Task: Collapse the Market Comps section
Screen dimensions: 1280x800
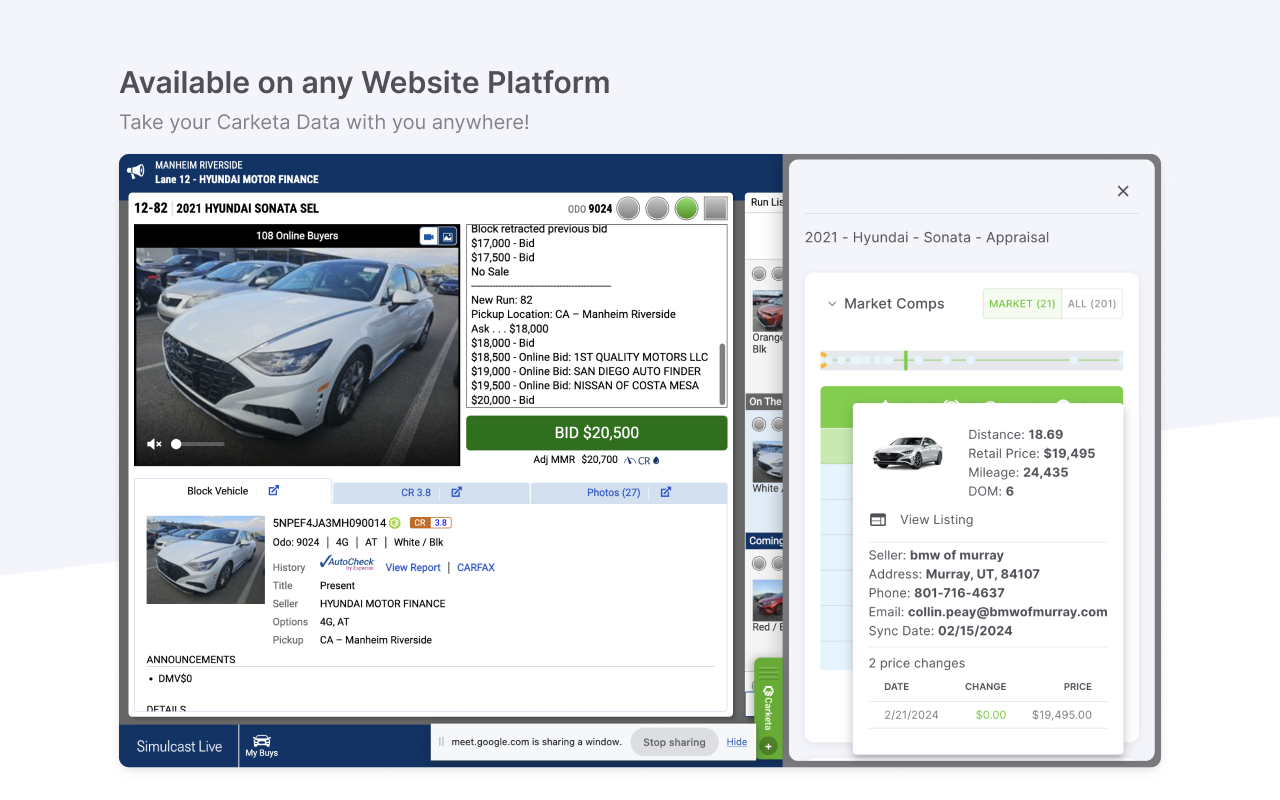Action: click(832, 304)
